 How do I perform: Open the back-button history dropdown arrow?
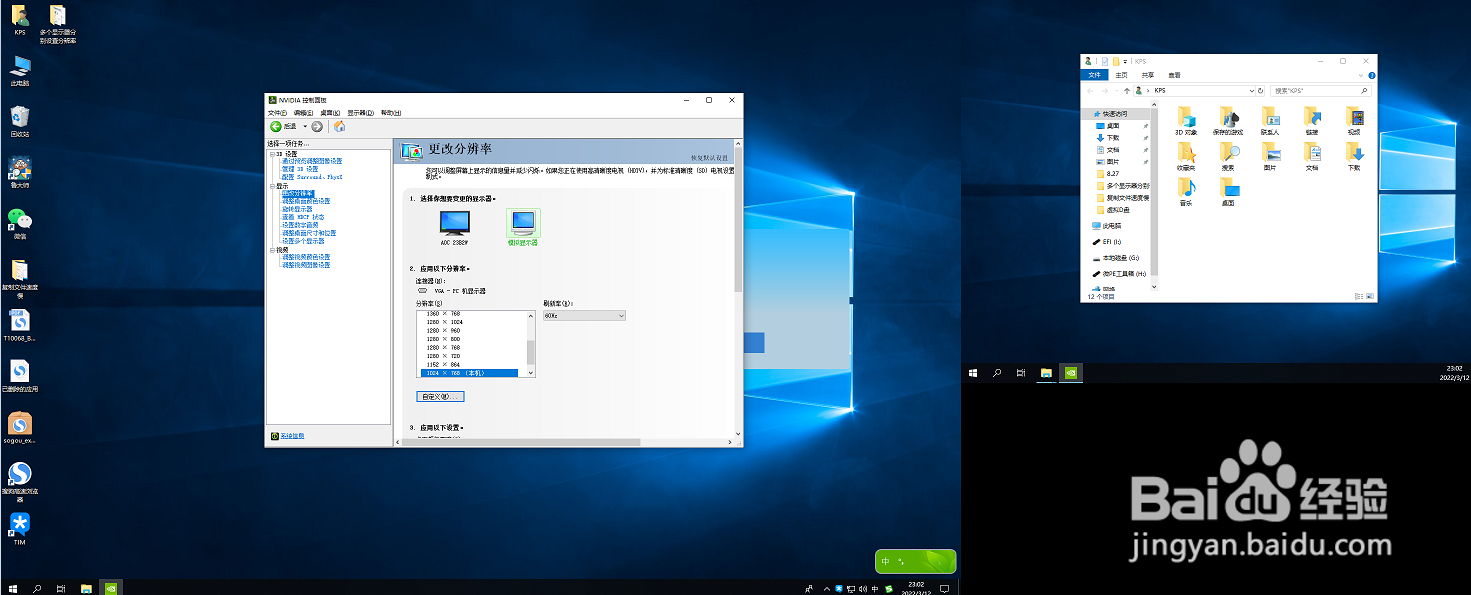pos(305,126)
